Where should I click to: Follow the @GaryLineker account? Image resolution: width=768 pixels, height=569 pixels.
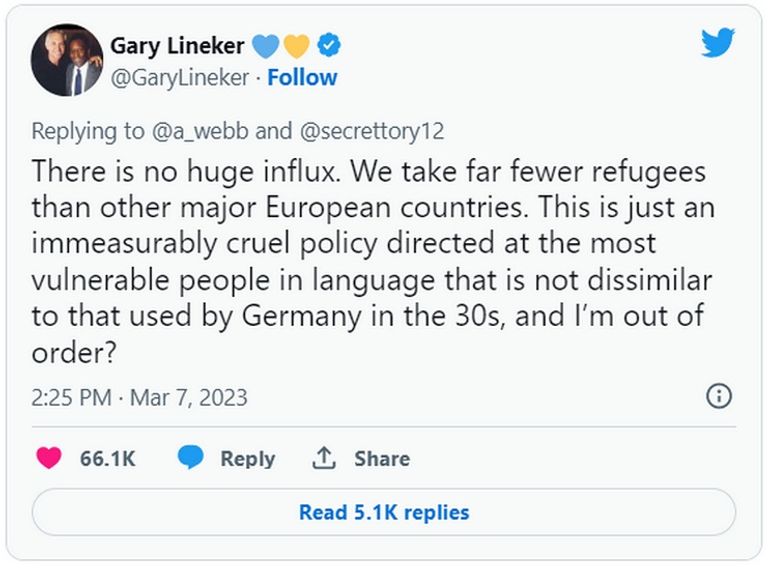(302, 77)
